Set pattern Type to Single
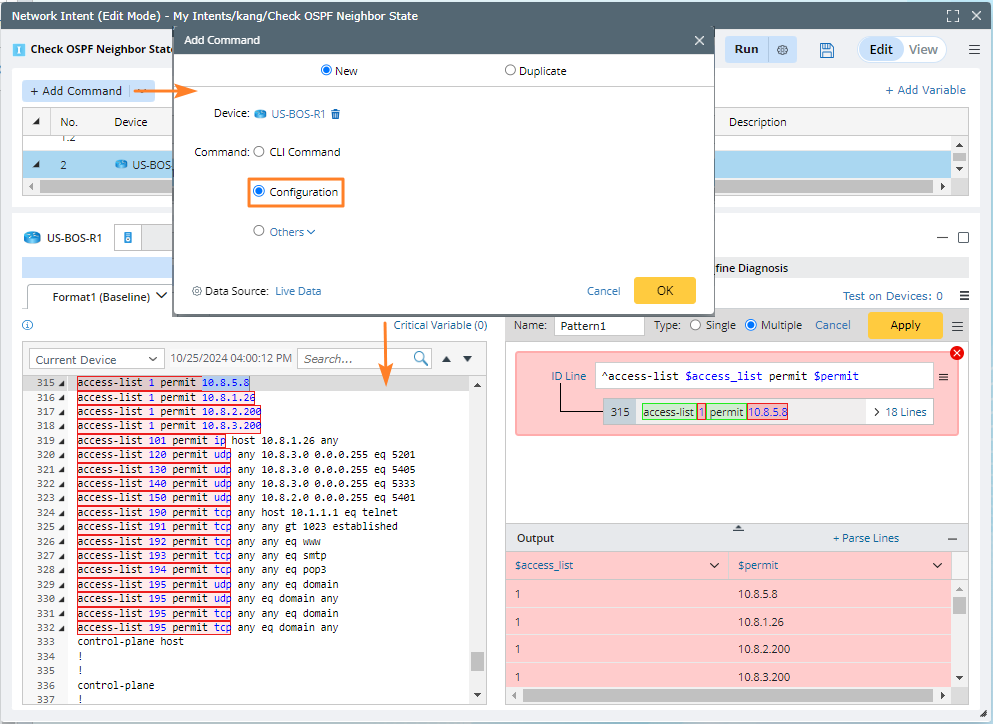 point(695,325)
